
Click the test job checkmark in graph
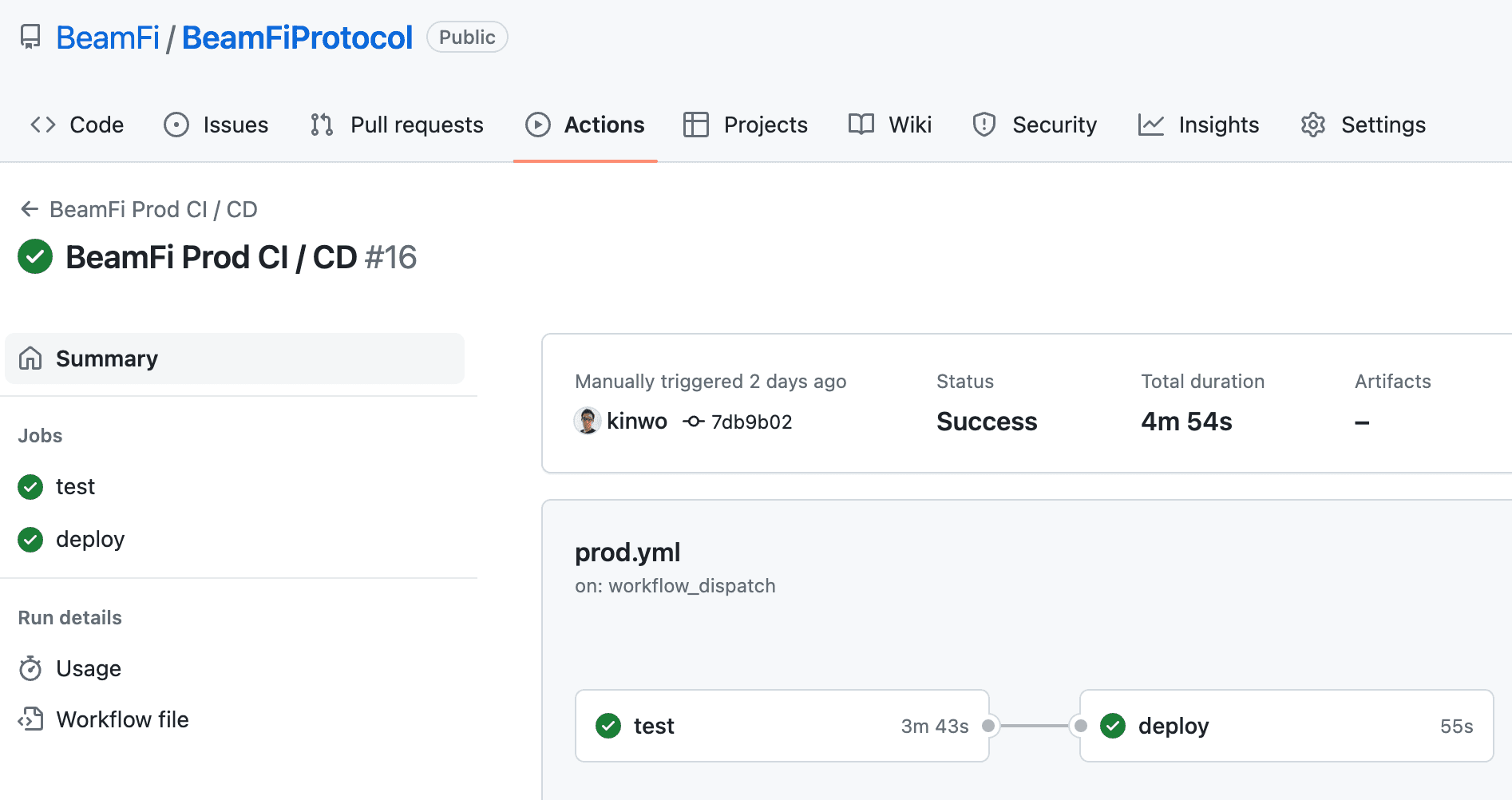(x=608, y=726)
